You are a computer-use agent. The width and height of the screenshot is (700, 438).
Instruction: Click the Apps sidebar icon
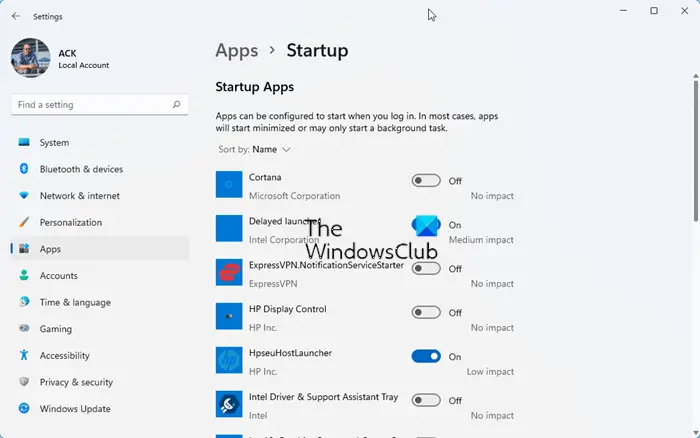(24, 248)
